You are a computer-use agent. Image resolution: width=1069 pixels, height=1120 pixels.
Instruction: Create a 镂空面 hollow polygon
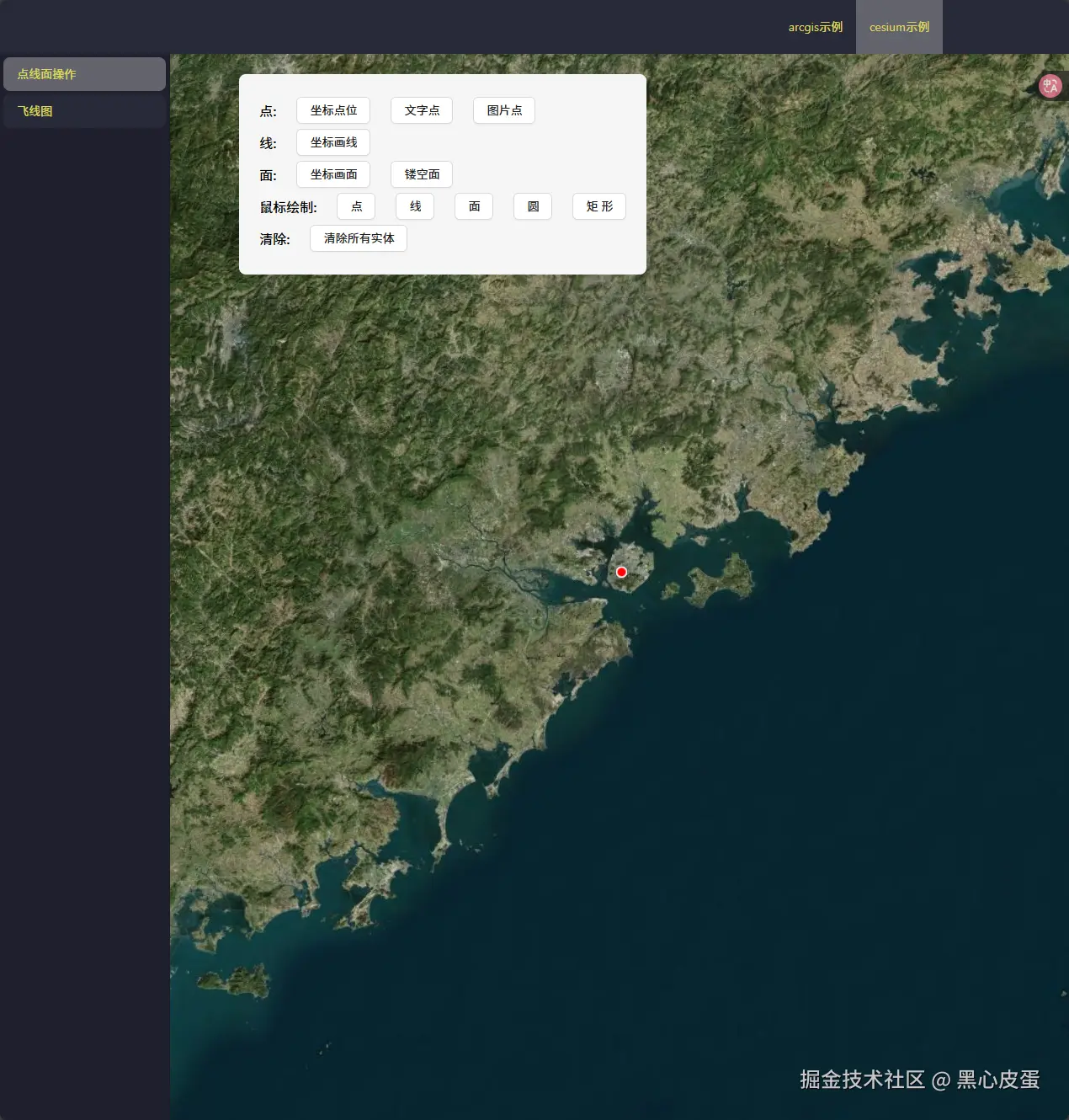click(x=422, y=174)
